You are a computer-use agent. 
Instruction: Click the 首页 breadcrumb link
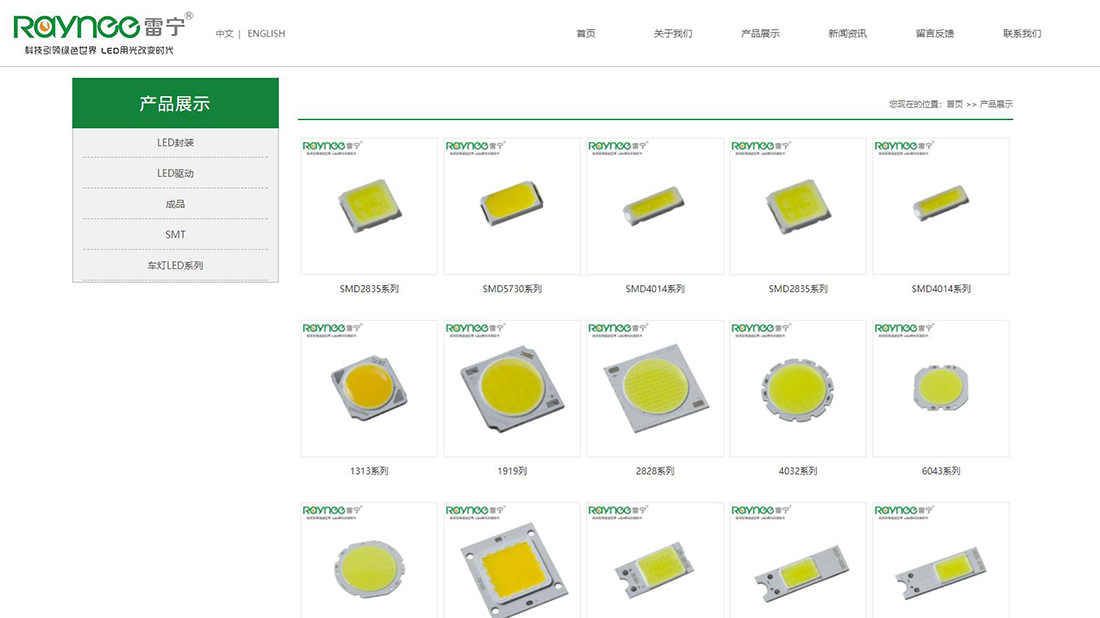click(x=954, y=104)
